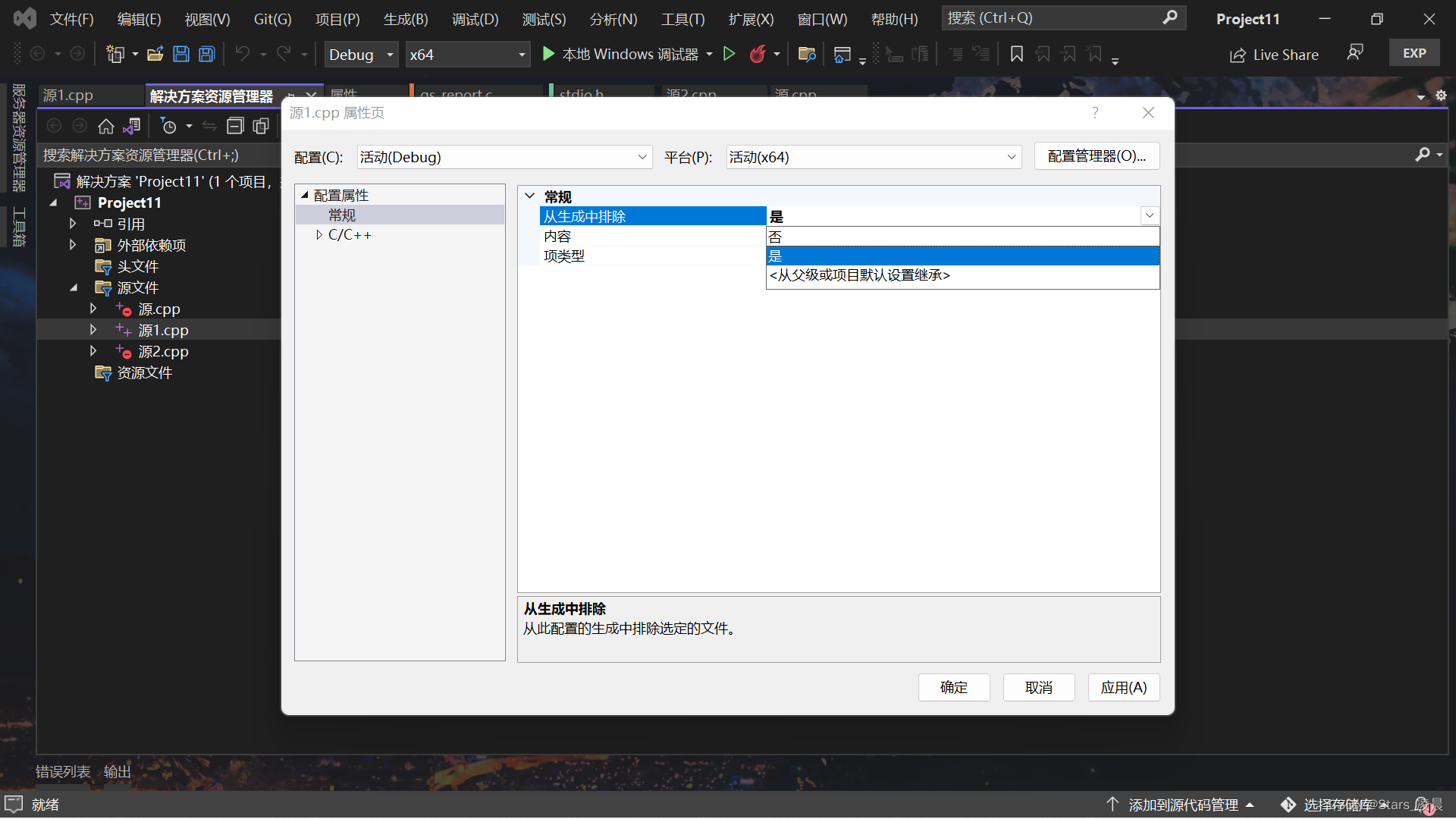The height and width of the screenshot is (819, 1456).
Task: Open the new project icon on toolbar
Action: (116, 54)
